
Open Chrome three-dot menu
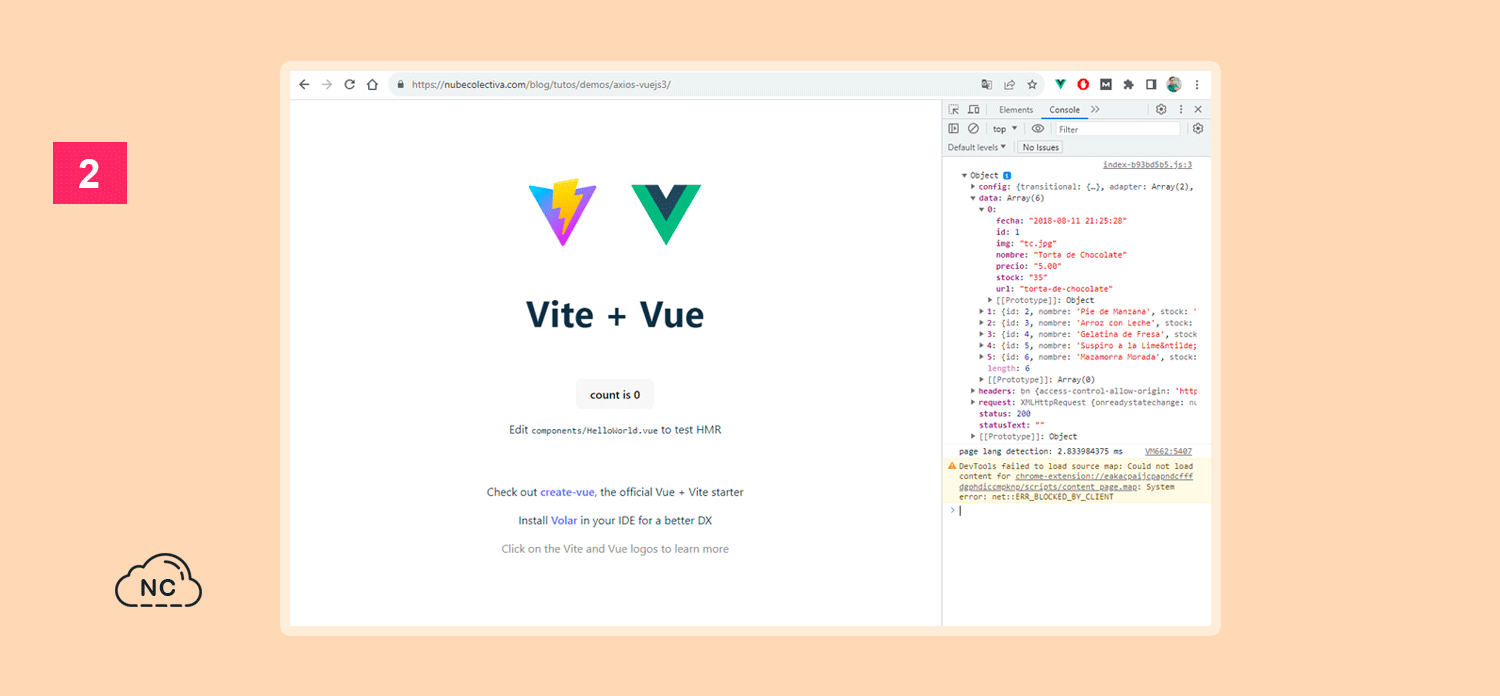[x=1197, y=85]
